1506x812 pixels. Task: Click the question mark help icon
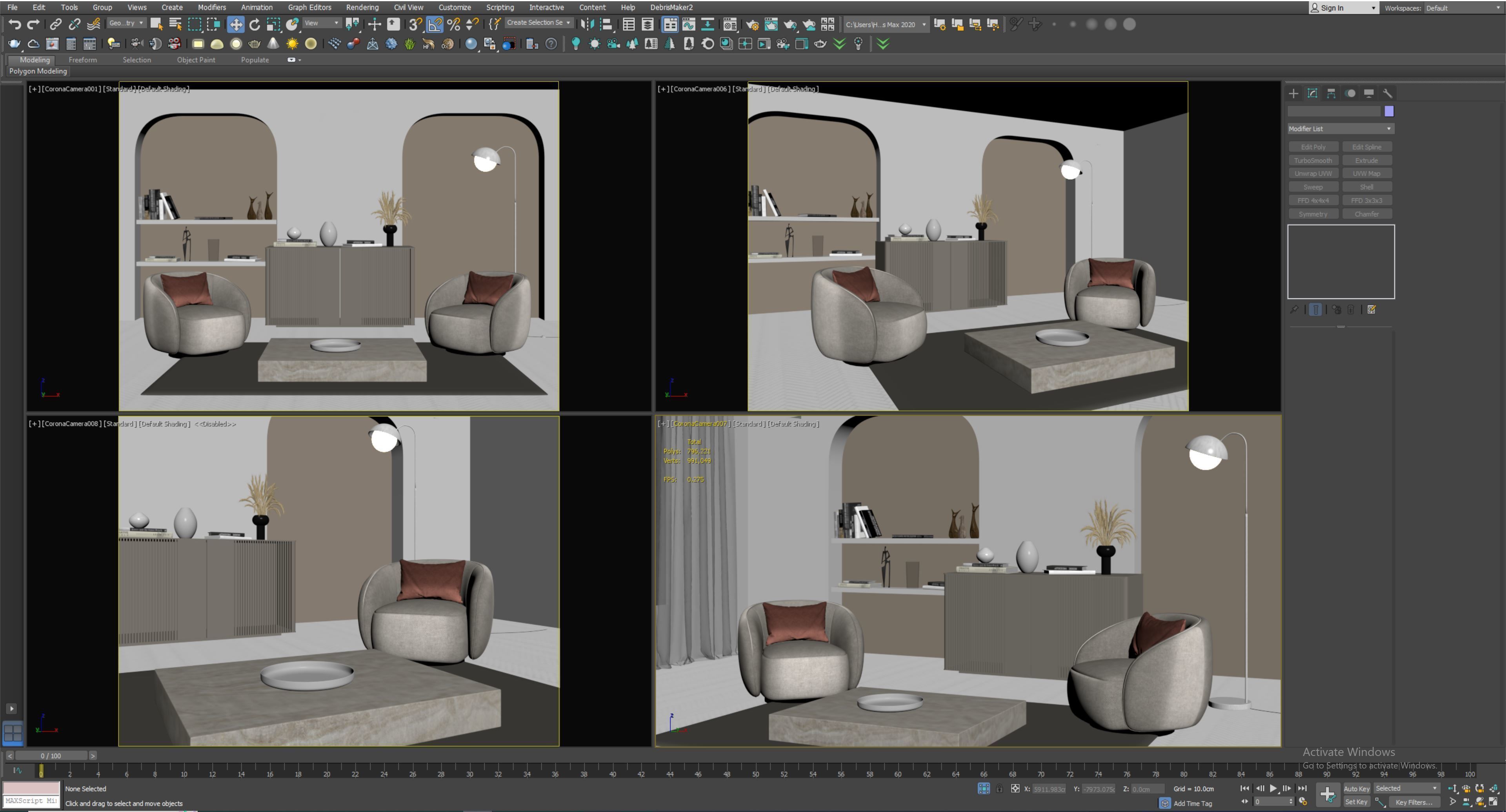pos(551,44)
